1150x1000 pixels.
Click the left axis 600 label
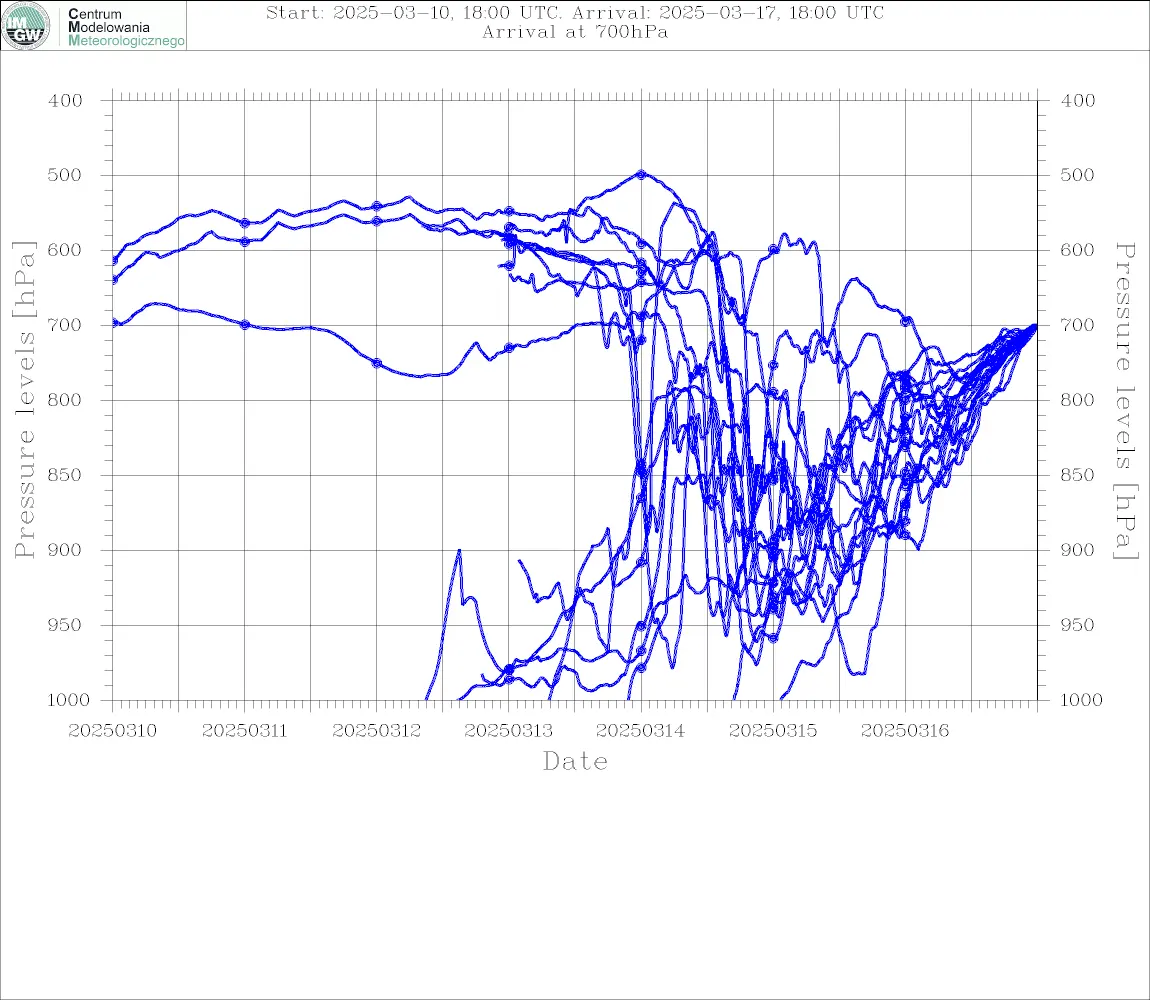(65, 250)
